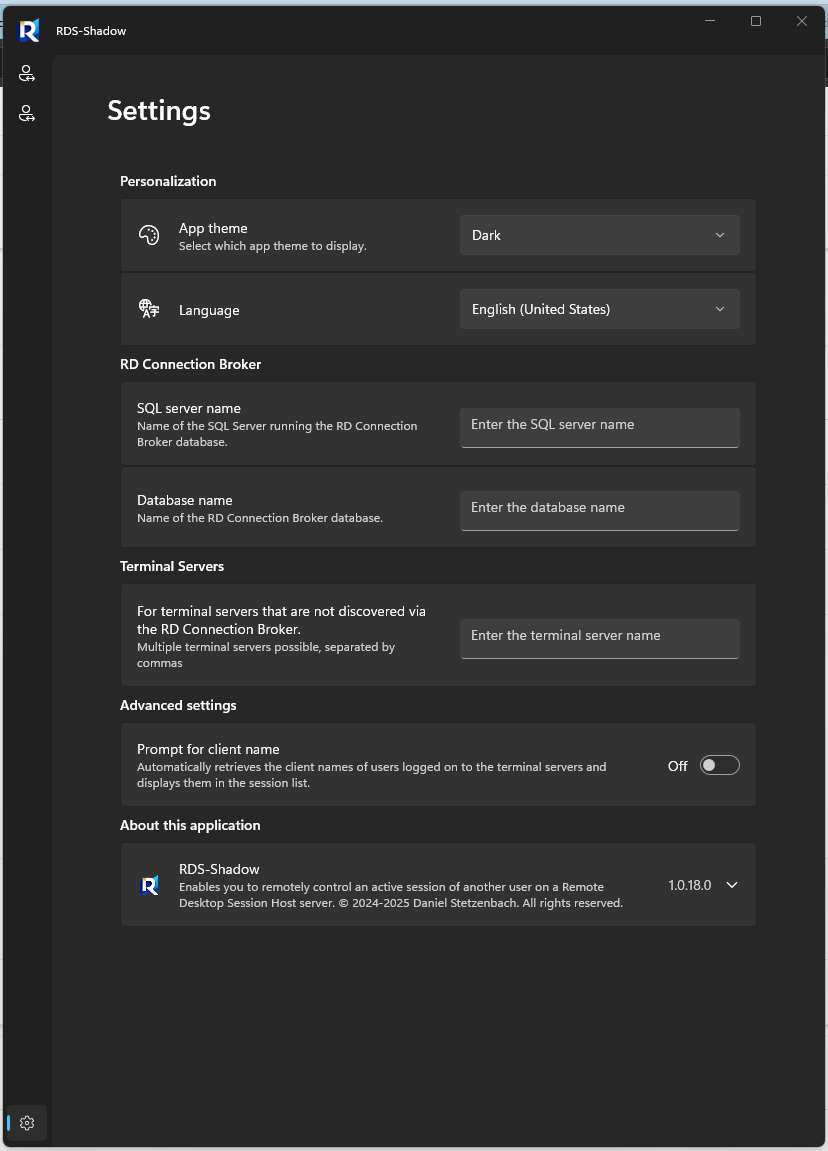
Task: Click the "RD Connection Broker" section header
Action: click(x=191, y=364)
